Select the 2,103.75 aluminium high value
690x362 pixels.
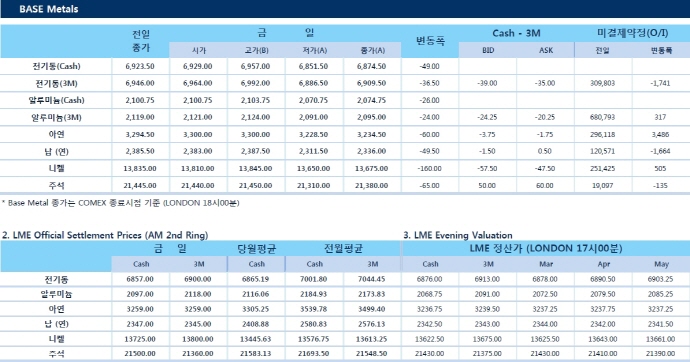[256, 100]
